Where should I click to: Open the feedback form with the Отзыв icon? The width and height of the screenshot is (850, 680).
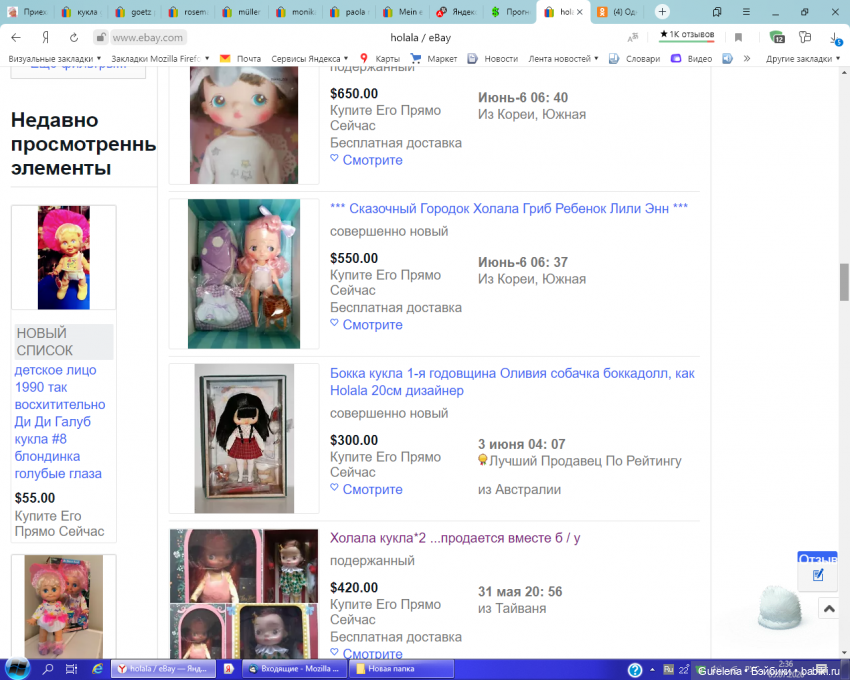(x=817, y=573)
